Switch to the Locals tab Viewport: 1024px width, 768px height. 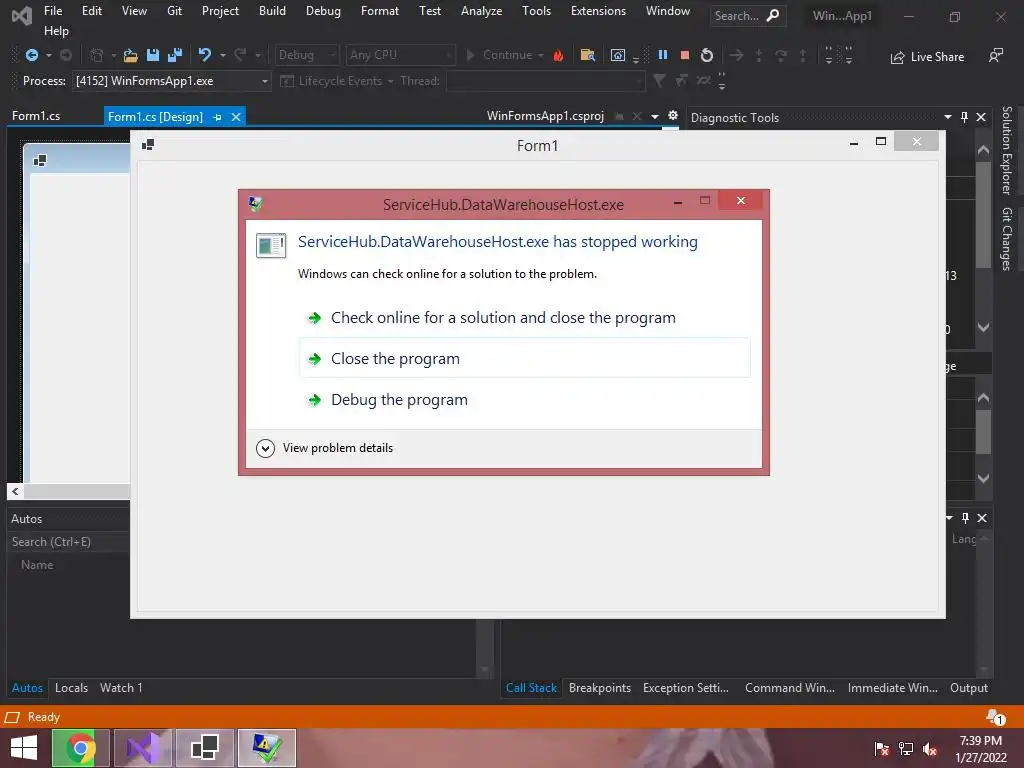[71, 688]
